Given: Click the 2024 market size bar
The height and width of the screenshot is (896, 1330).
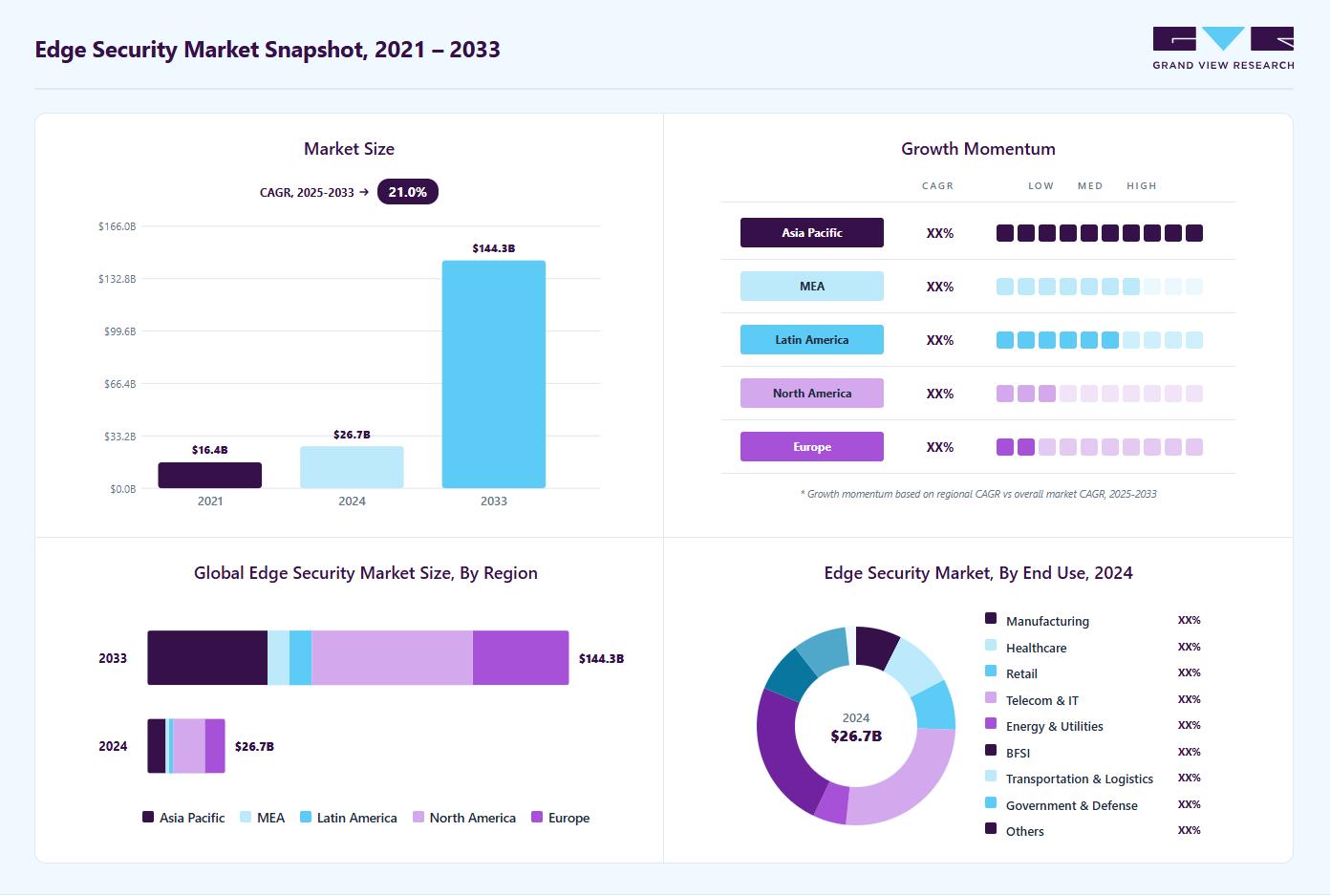Looking at the screenshot, I should click(352, 467).
